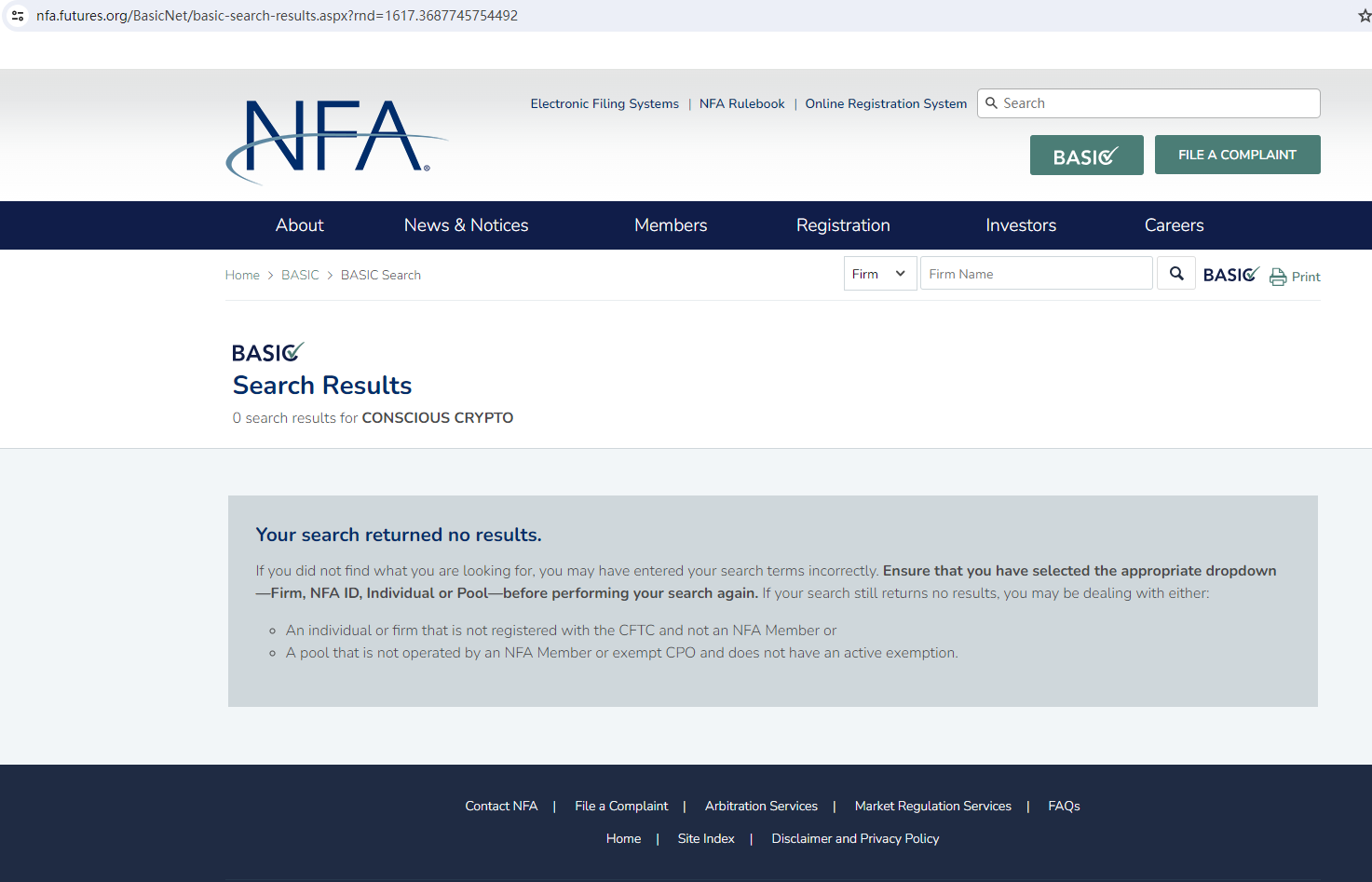Click the magnifying glass search button
The height and width of the screenshot is (882, 1372).
pyautogui.click(x=1176, y=274)
